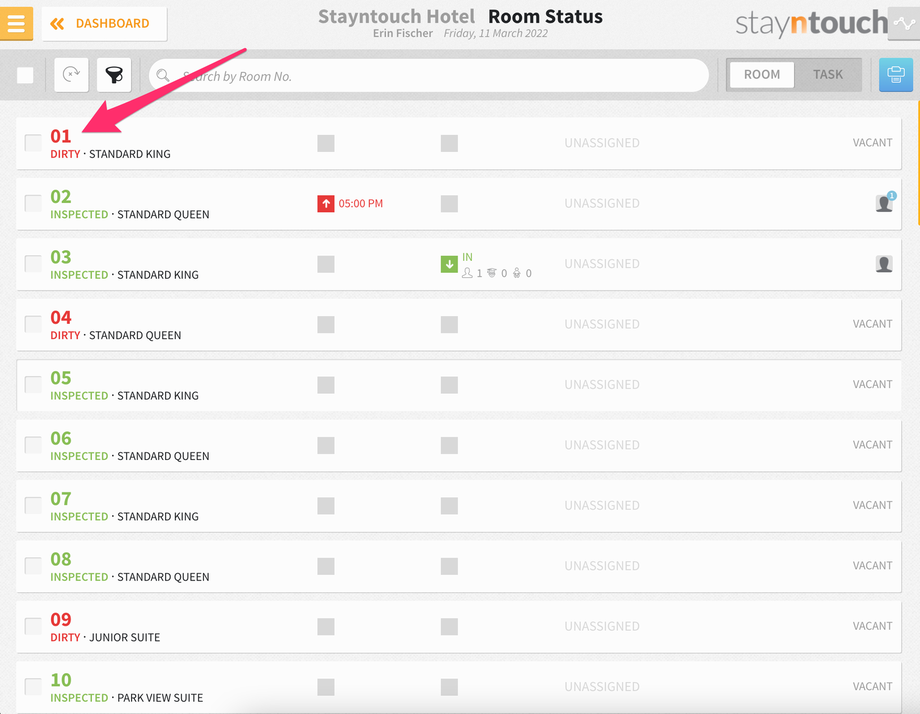The width and height of the screenshot is (920, 714).
Task: Select checkbox for room 09
Action: [33, 626]
